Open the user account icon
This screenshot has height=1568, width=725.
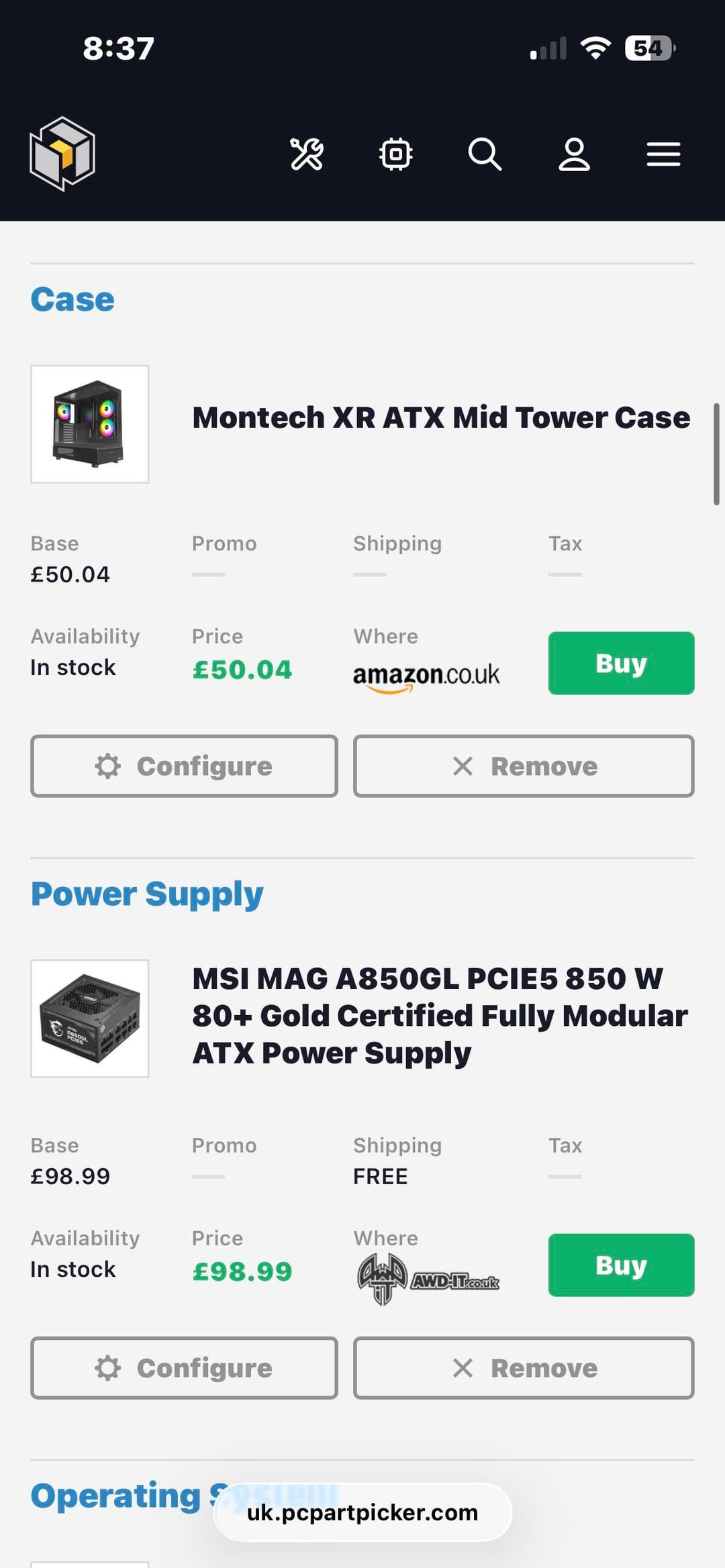[574, 154]
